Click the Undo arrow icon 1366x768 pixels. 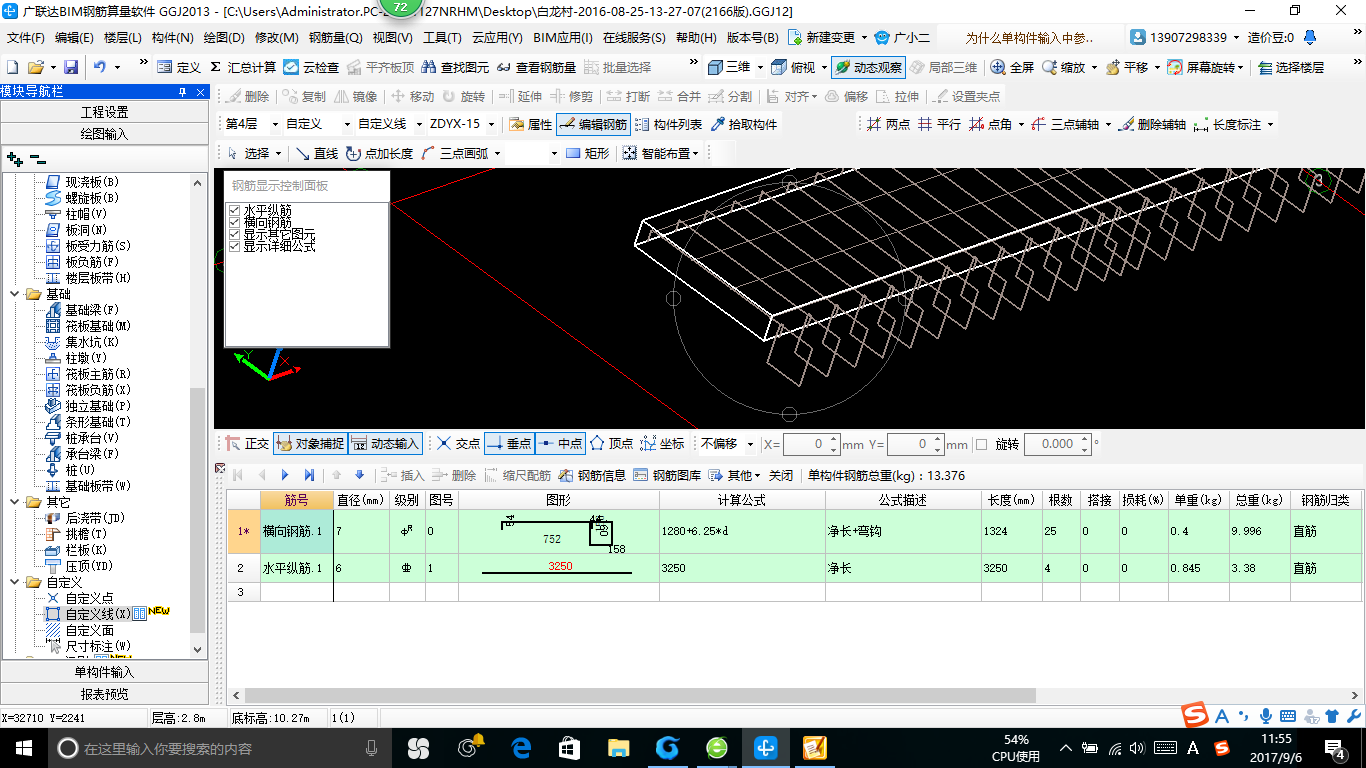[x=100, y=67]
